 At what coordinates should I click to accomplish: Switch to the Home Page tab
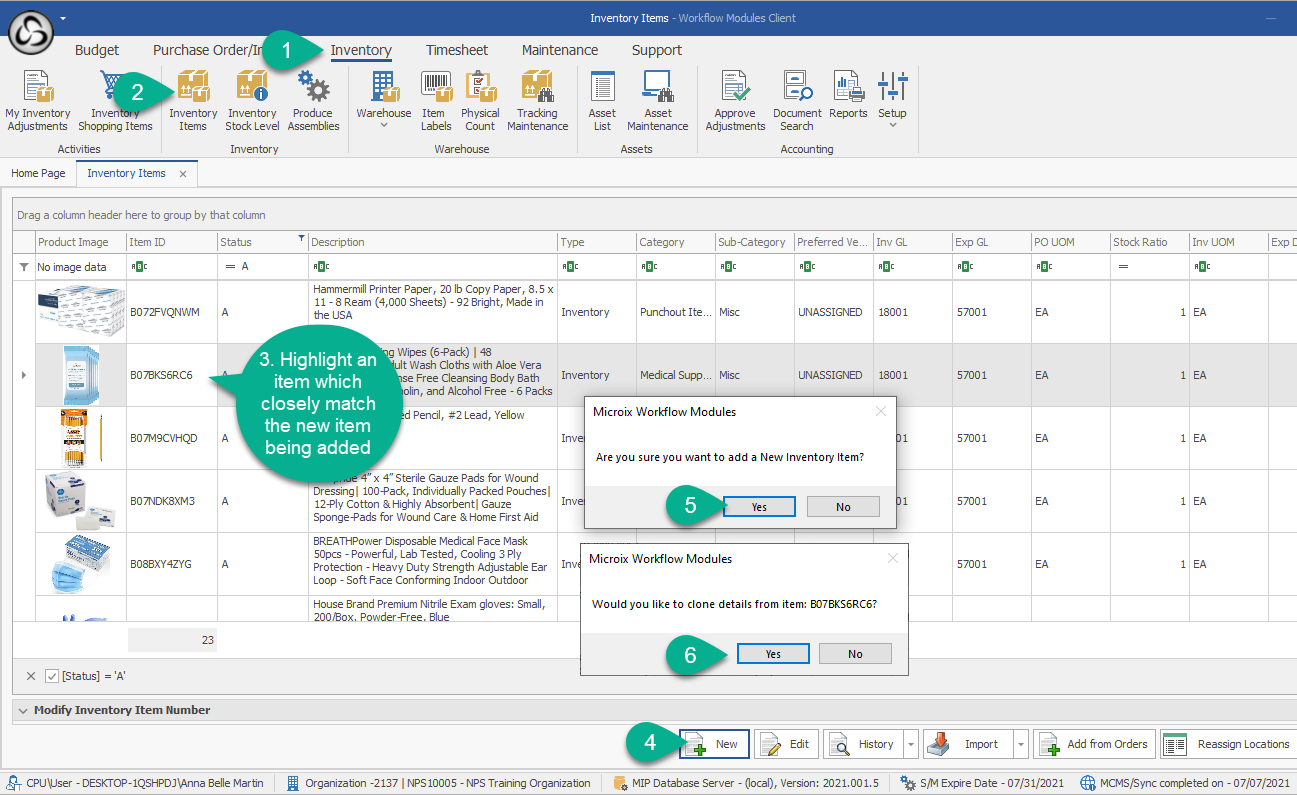click(38, 173)
